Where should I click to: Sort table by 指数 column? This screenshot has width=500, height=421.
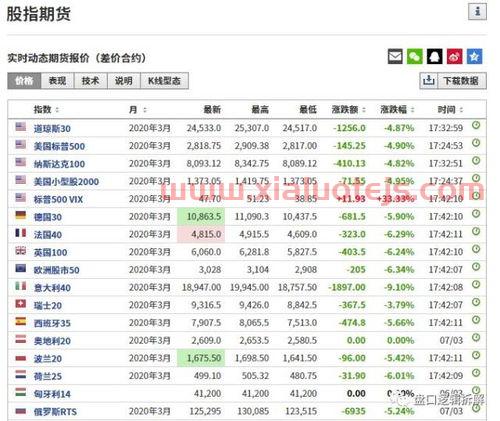(x=46, y=109)
